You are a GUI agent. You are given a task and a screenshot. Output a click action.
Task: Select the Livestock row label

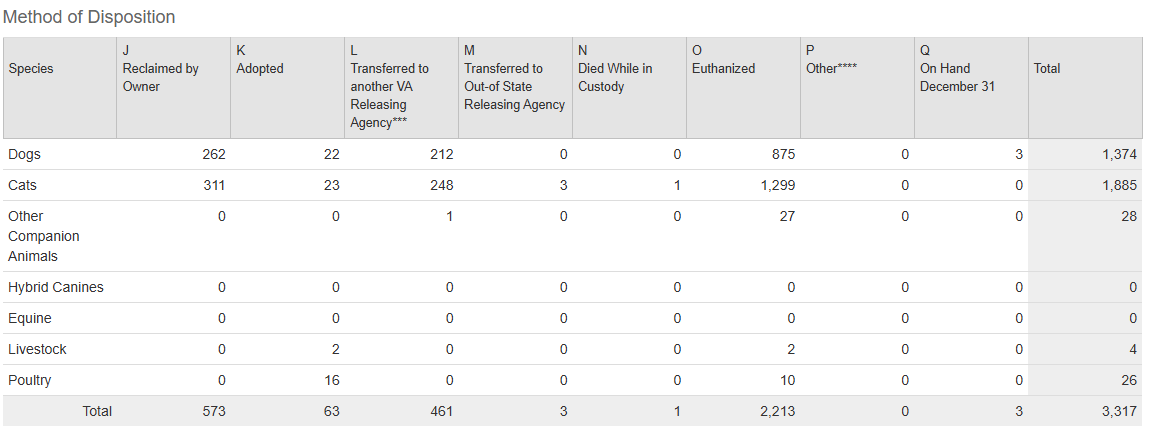(x=38, y=350)
